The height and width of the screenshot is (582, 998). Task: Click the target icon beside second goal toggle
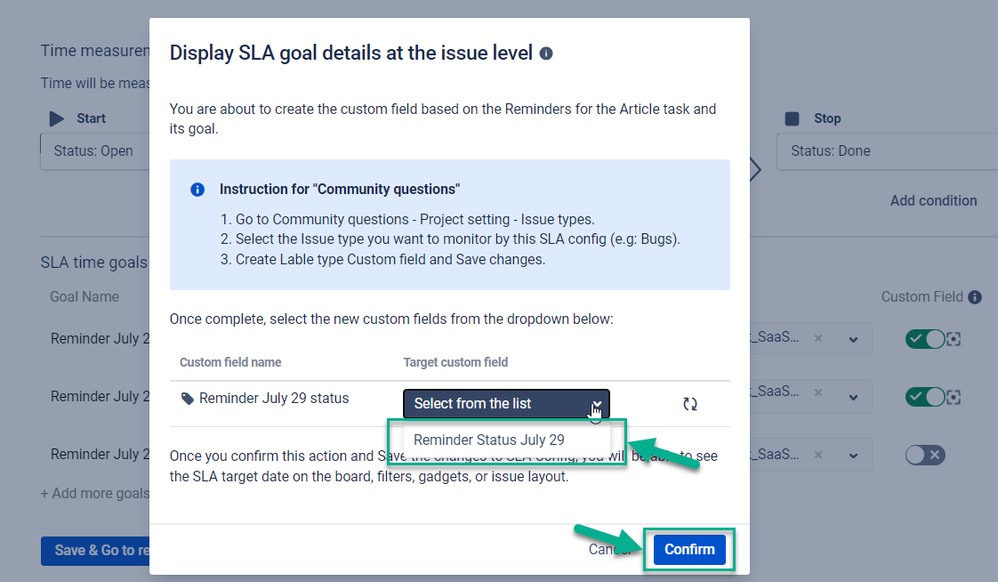[953, 397]
